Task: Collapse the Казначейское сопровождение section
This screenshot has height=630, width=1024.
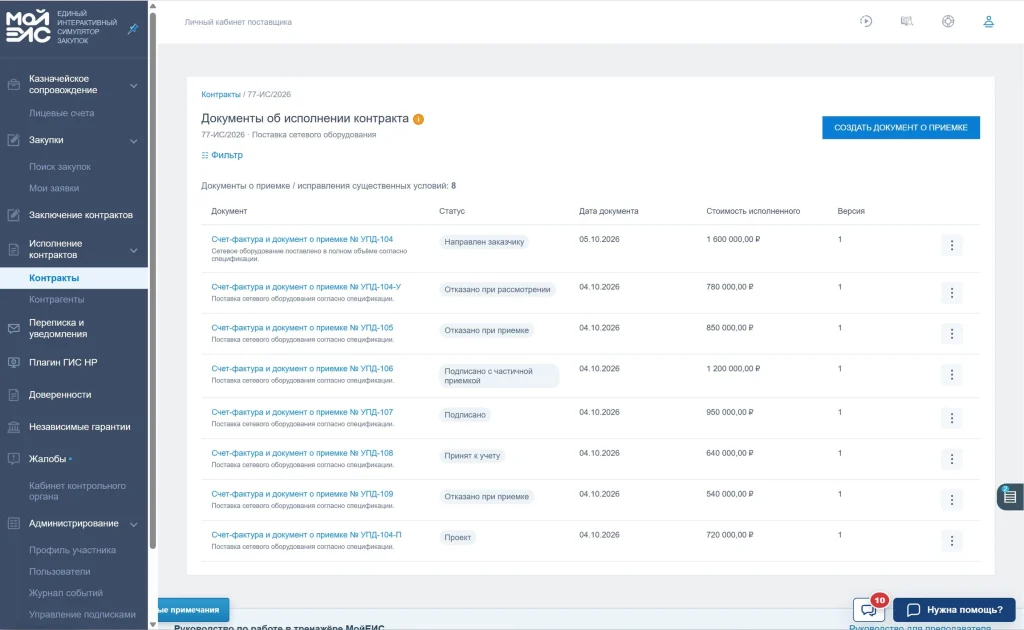Action: [133, 86]
